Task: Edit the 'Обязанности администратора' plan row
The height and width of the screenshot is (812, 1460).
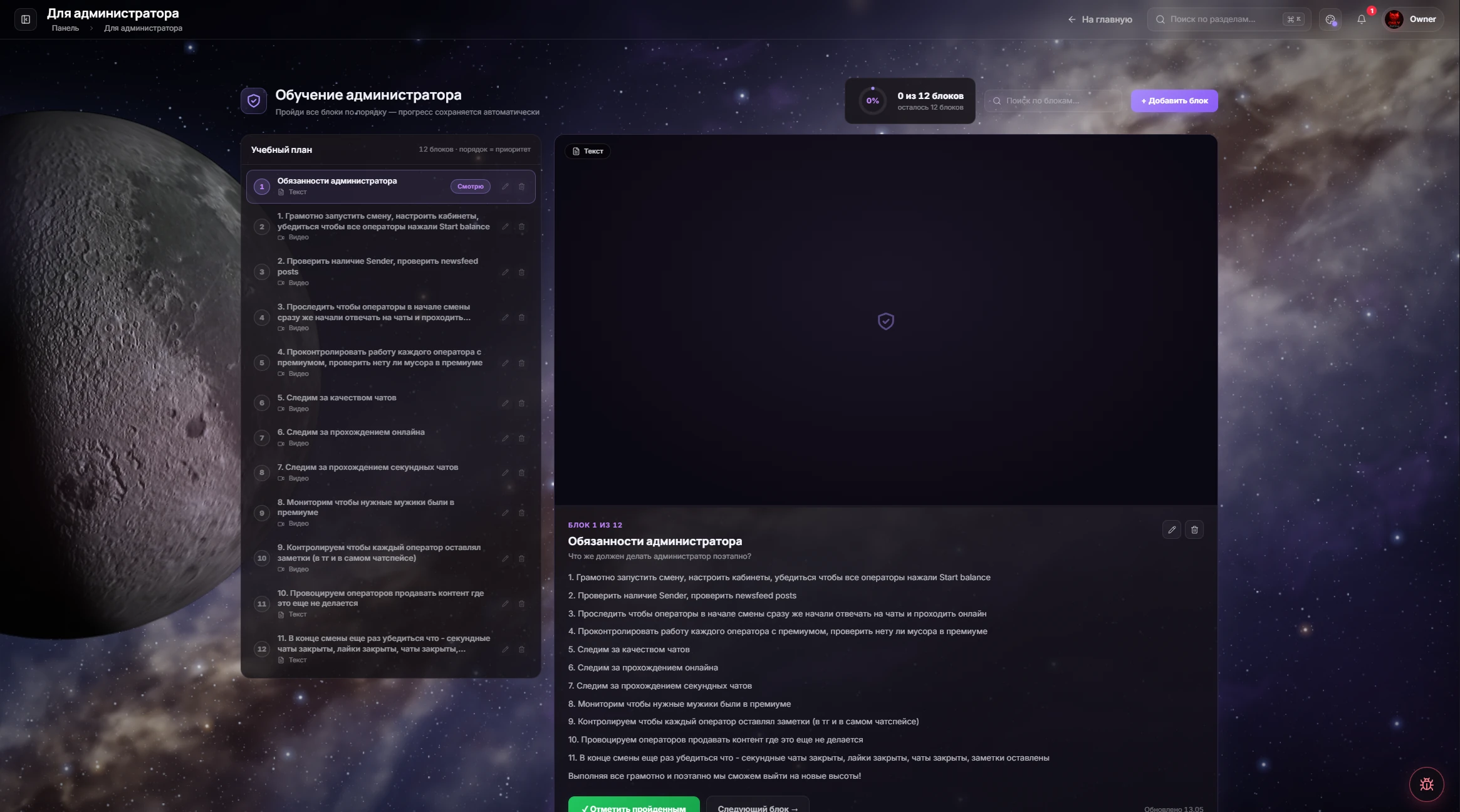Action: click(505, 187)
